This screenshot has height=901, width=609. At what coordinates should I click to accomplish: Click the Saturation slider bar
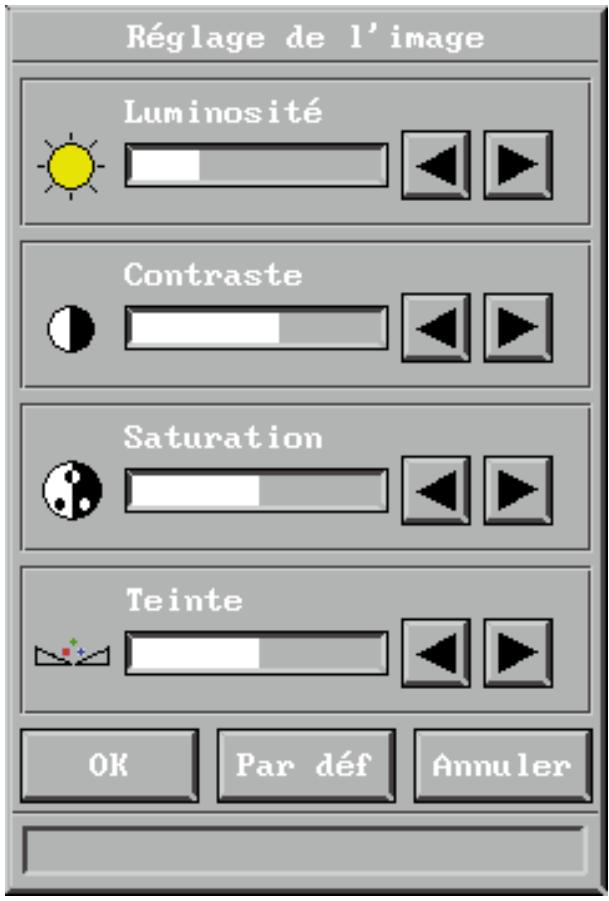coord(256,491)
